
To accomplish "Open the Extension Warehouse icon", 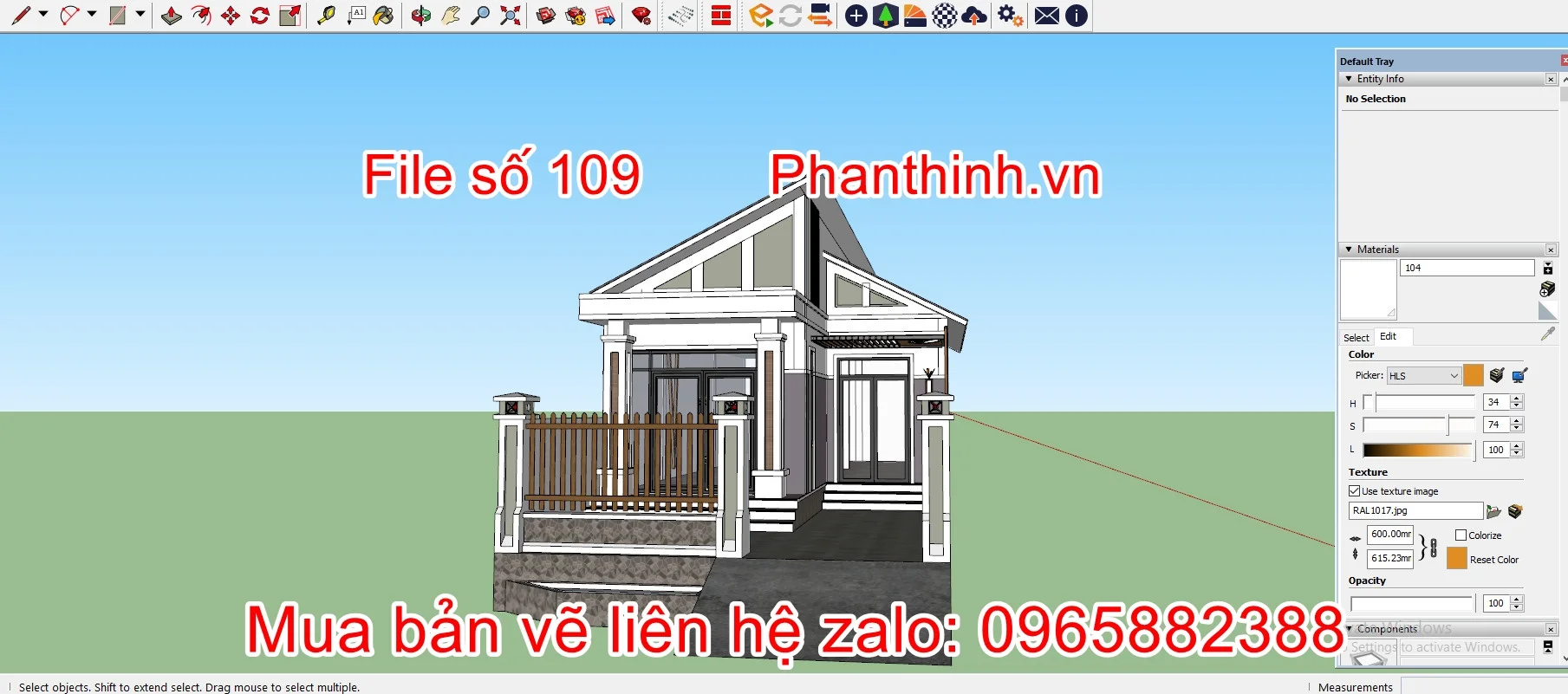I will (x=576, y=15).
